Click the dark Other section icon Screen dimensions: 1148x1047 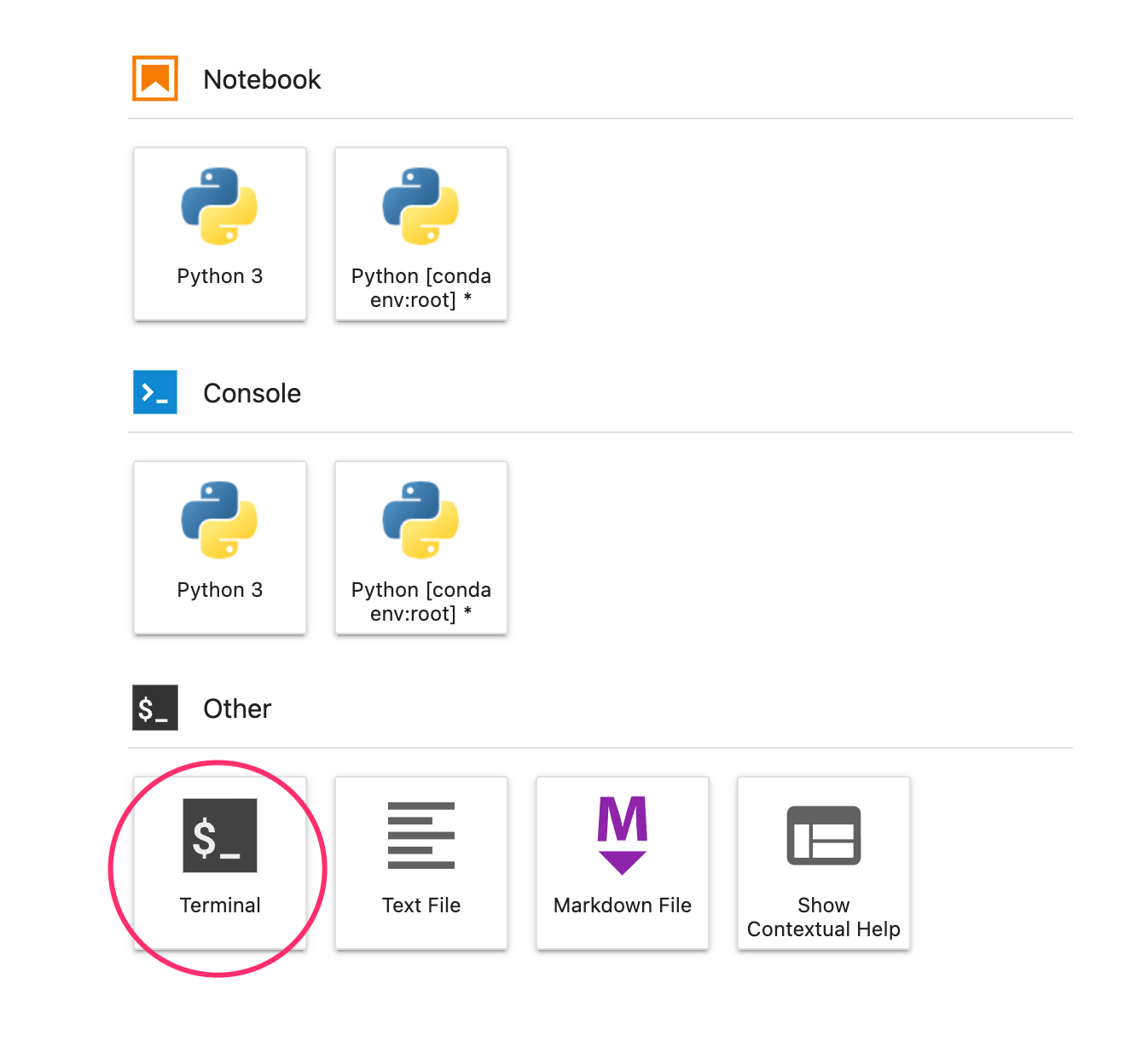coord(155,708)
